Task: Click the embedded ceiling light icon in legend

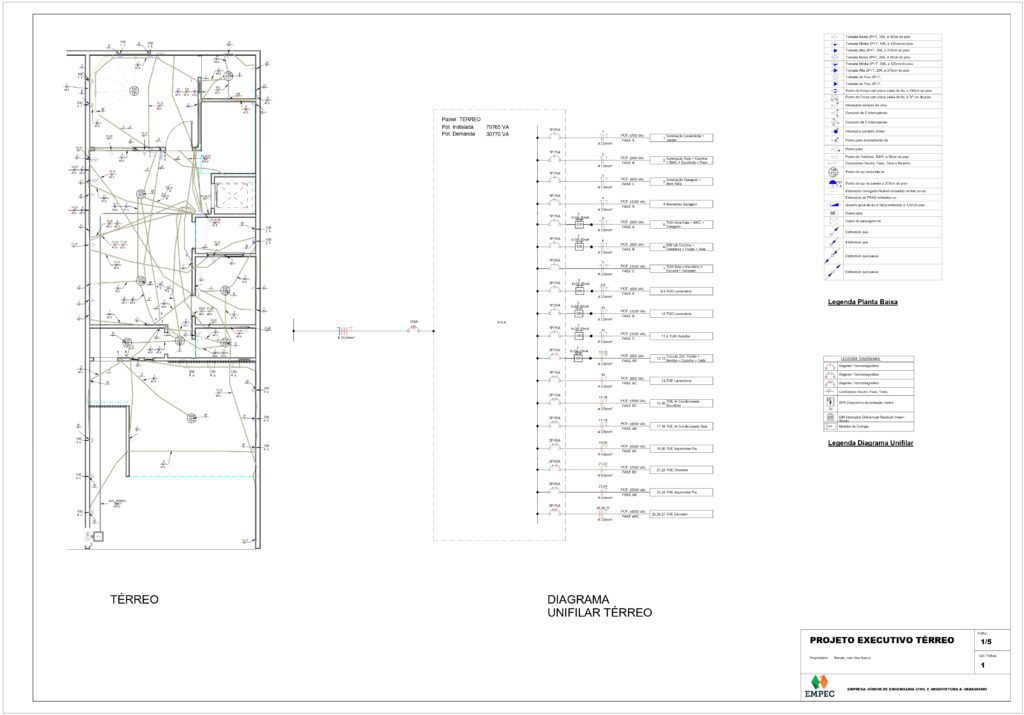Action: click(833, 171)
